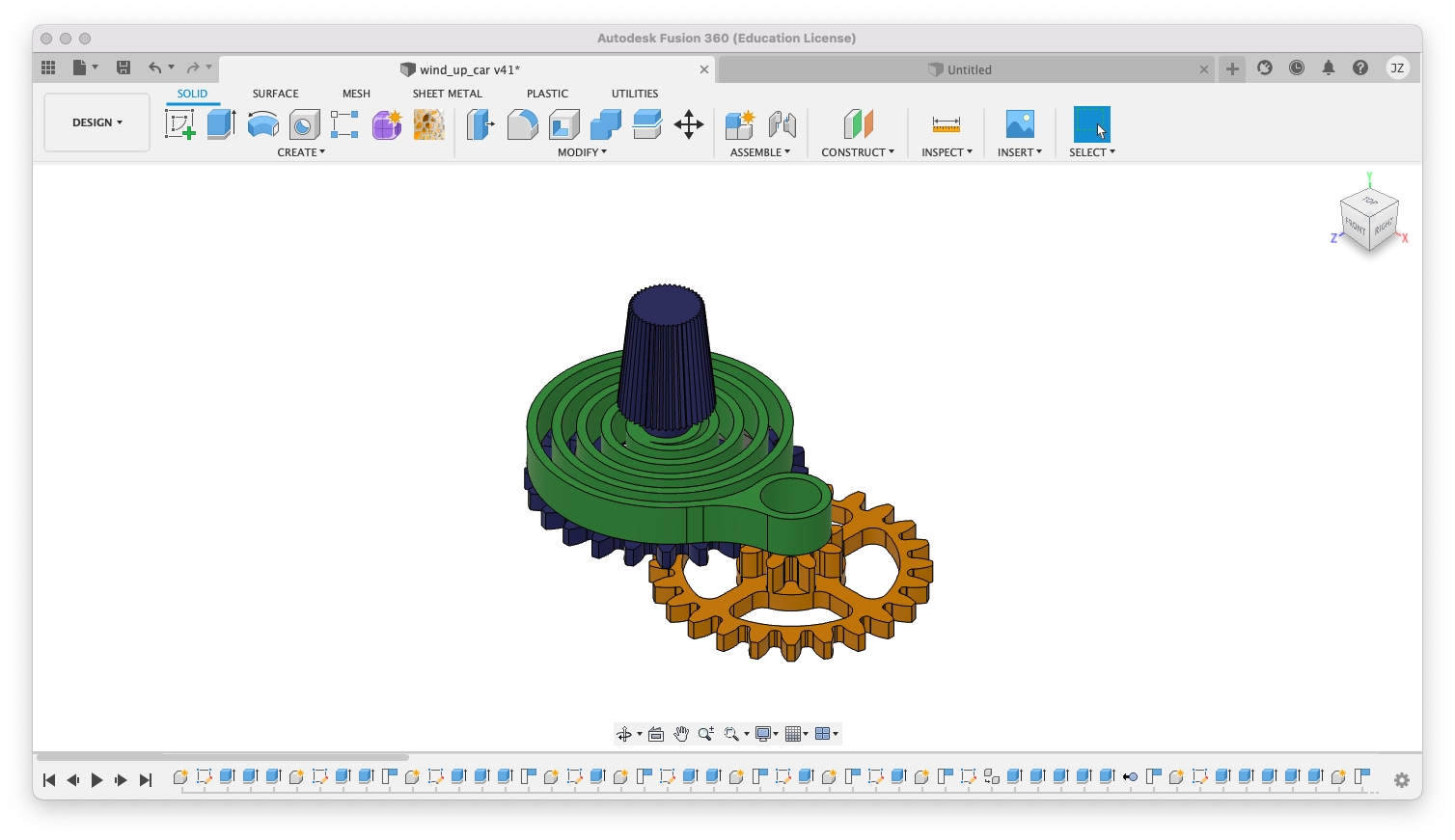The image size is (1455, 840).
Task: Select the Extrude tool
Action: click(222, 124)
